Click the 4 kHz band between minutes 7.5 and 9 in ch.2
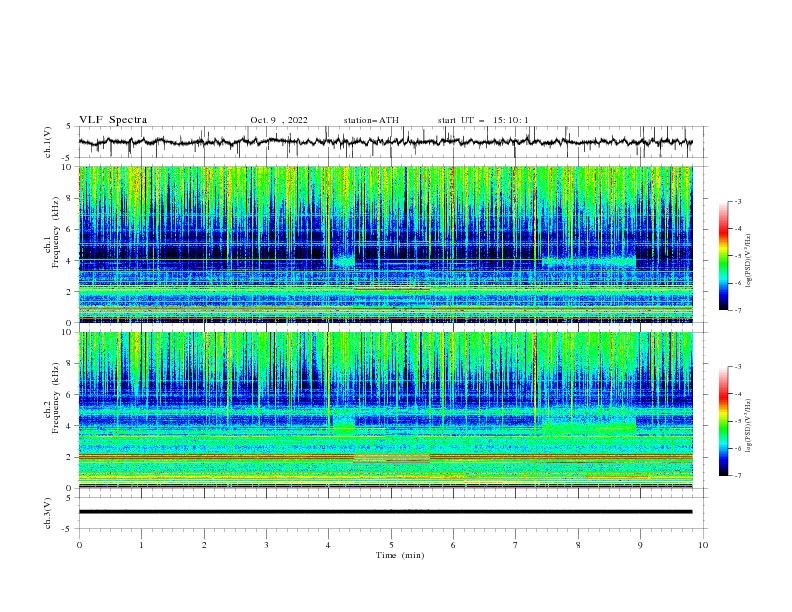The image size is (792, 612). point(589,428)
